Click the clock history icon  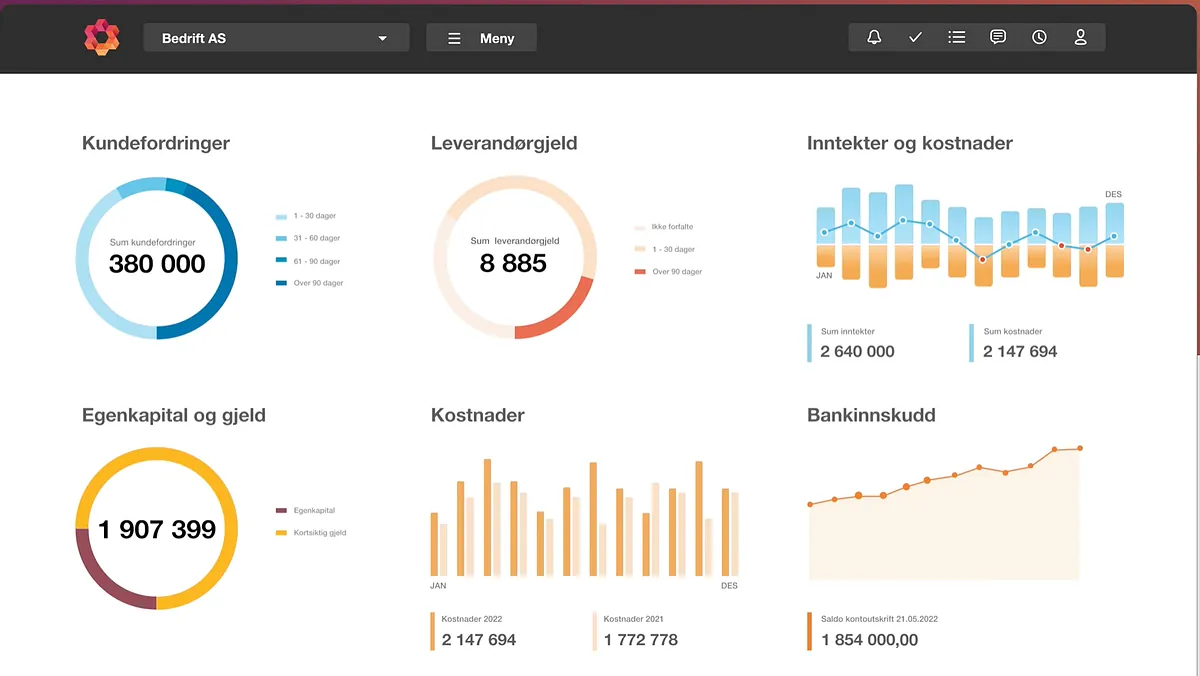[1039, 36]
